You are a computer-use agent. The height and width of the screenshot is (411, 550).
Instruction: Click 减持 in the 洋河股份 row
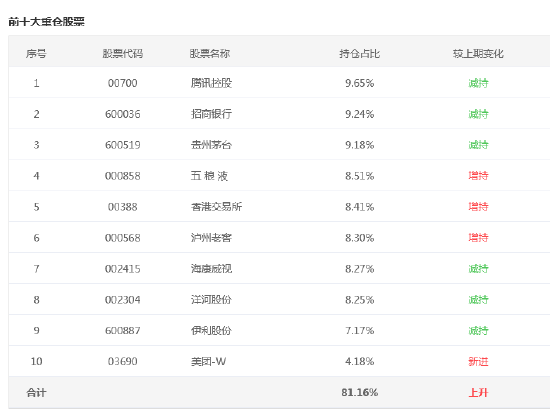tap(478, 299)
